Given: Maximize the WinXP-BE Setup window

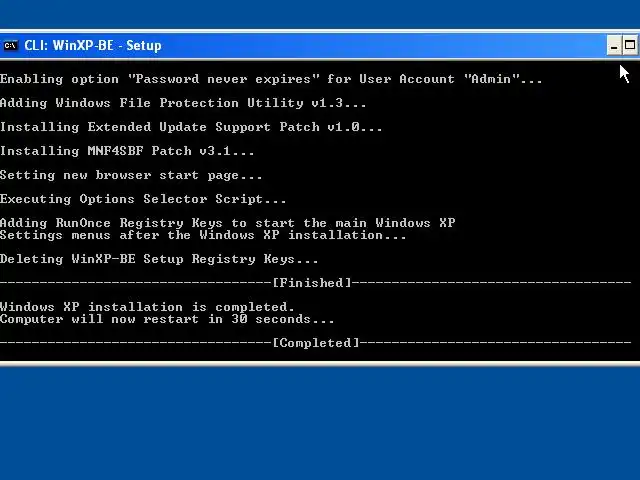Looking at the screenshot, I should pos(630,45).
